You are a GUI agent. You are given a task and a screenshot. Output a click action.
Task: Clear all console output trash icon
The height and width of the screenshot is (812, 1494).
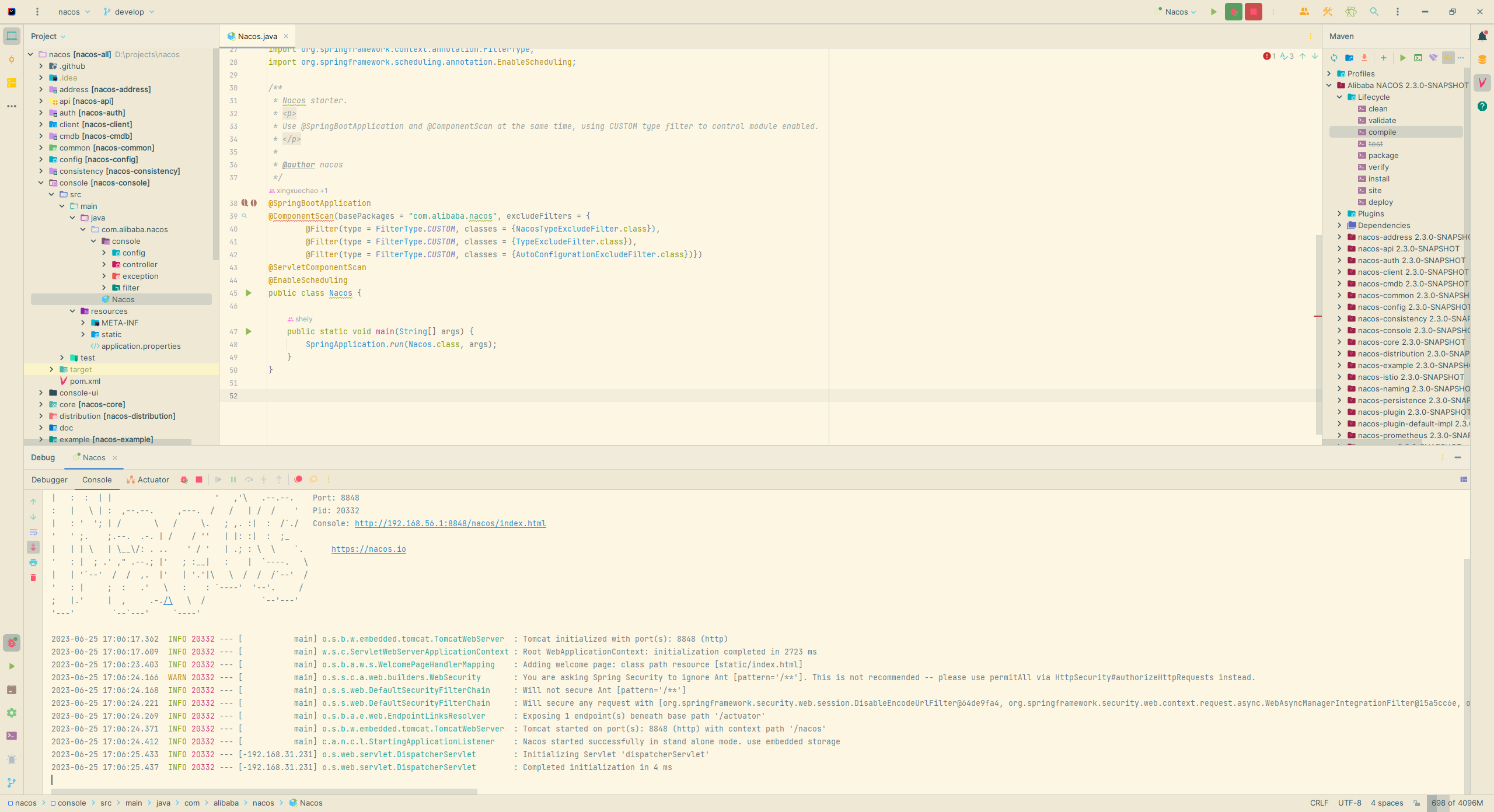pos(33,577)
